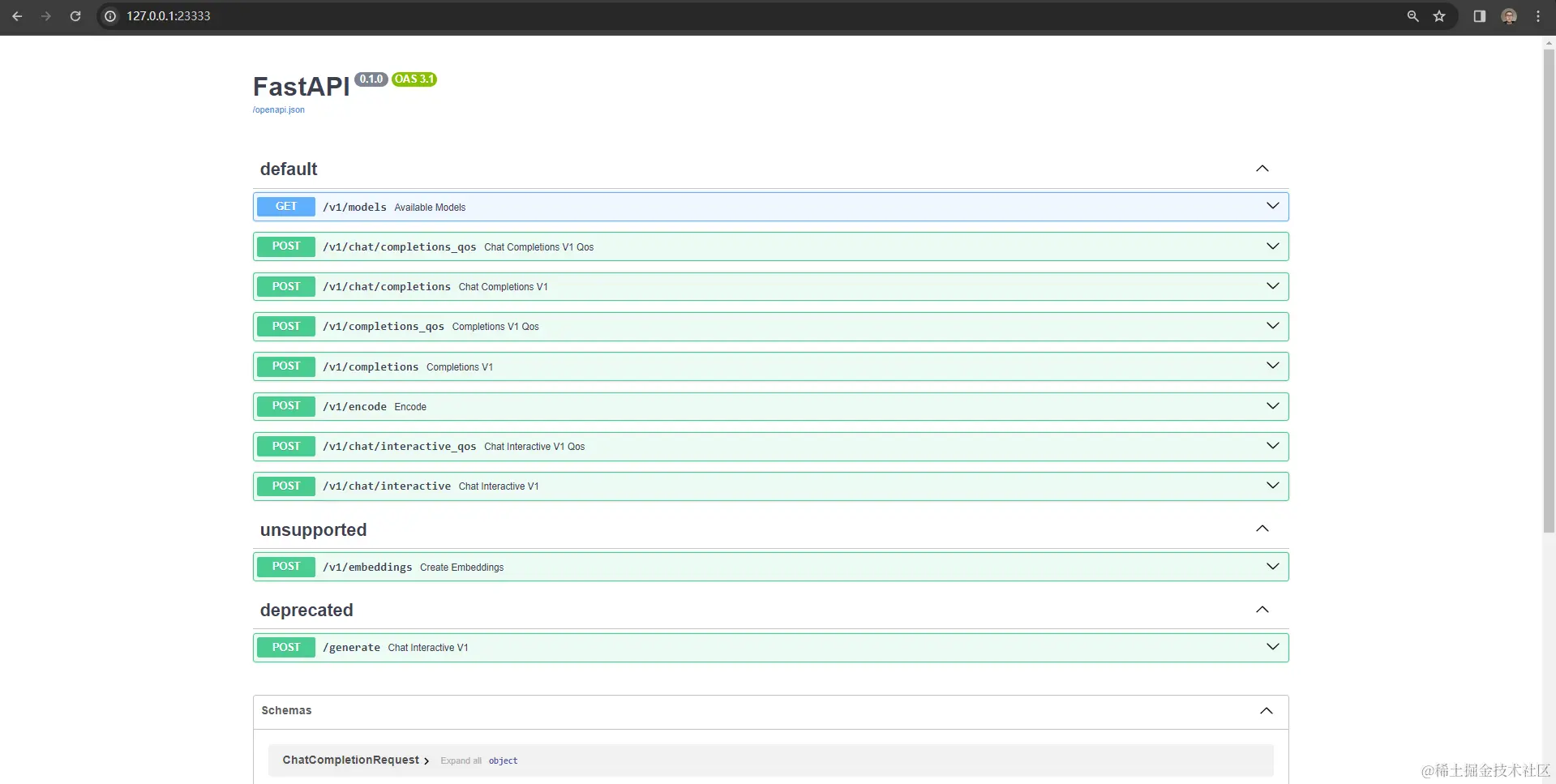Expand the GET /v1/models row arrow

point(1273,206)
